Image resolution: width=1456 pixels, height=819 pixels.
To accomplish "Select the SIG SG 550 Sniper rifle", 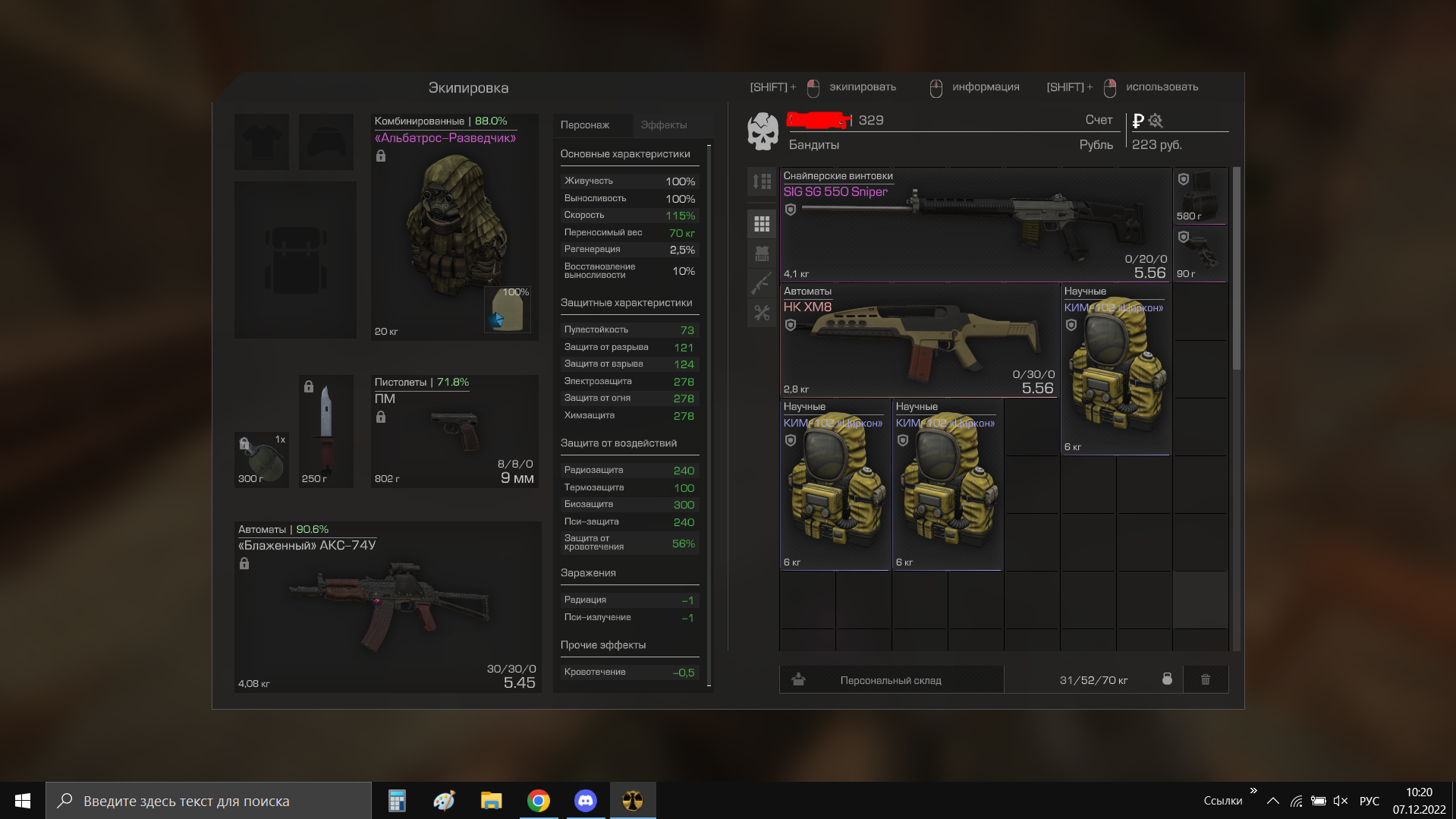I will tap(976, 225).
